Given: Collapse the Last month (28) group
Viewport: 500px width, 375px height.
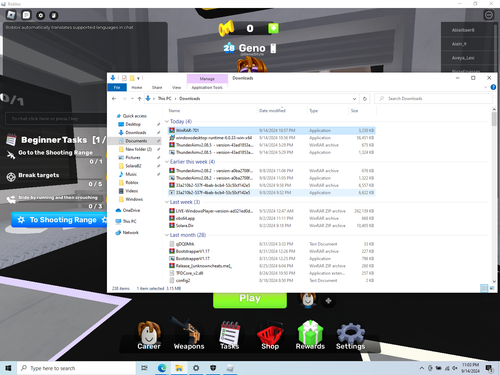Looking at the screenshot, I should [x=167, y=235].
